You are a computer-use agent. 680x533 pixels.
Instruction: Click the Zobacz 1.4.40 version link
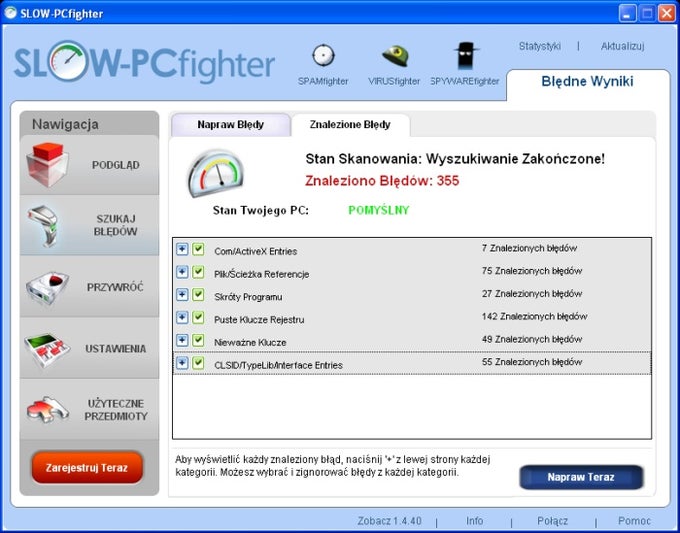point(389,520)
